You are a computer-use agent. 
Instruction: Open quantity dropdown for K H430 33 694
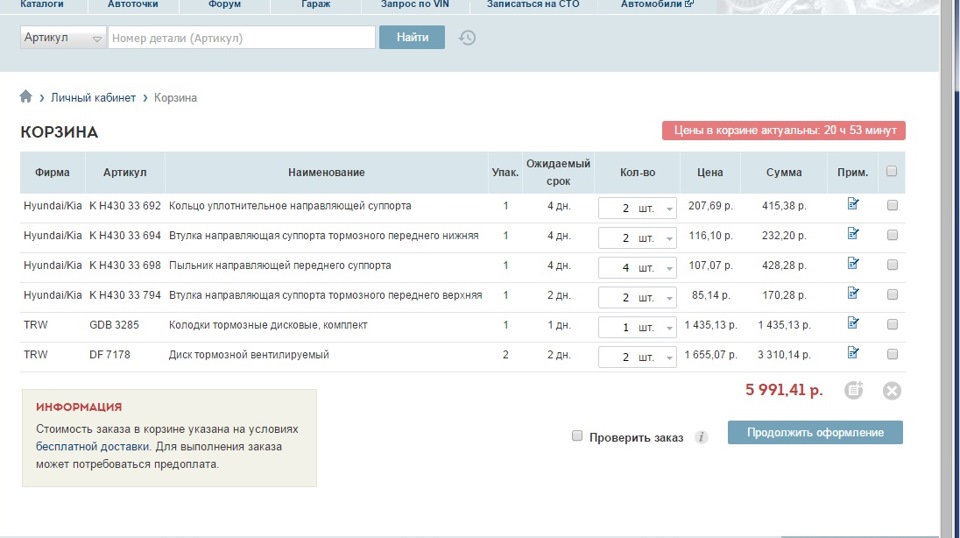click(637, 238)
